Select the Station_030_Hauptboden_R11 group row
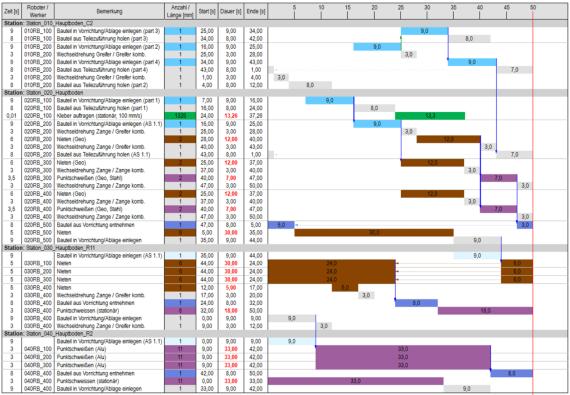 point(285,248)
